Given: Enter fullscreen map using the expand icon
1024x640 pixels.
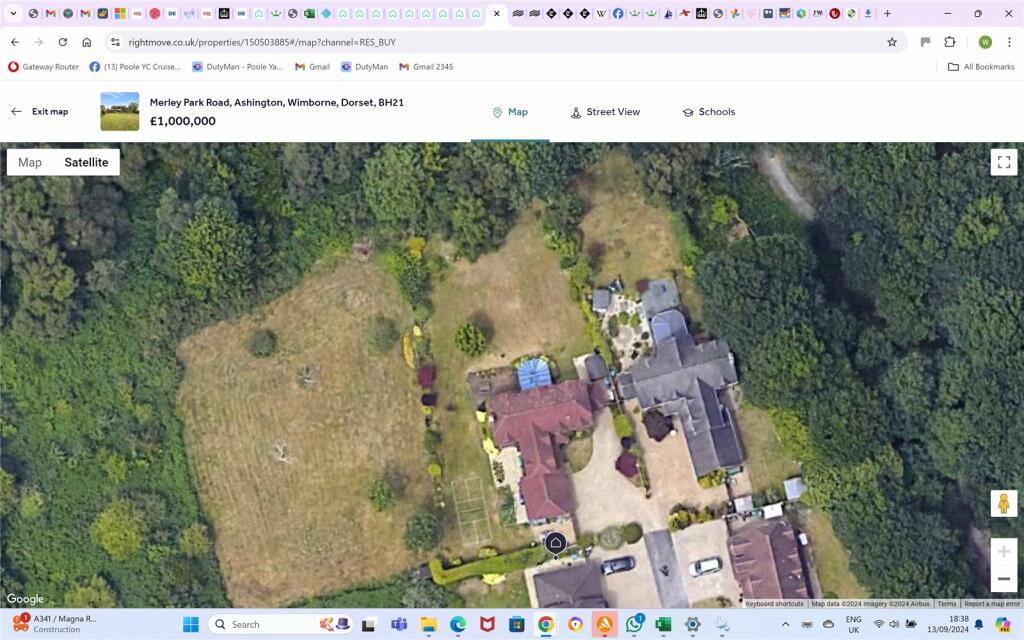Looking at the screenshot, I should pos(1004,161).
